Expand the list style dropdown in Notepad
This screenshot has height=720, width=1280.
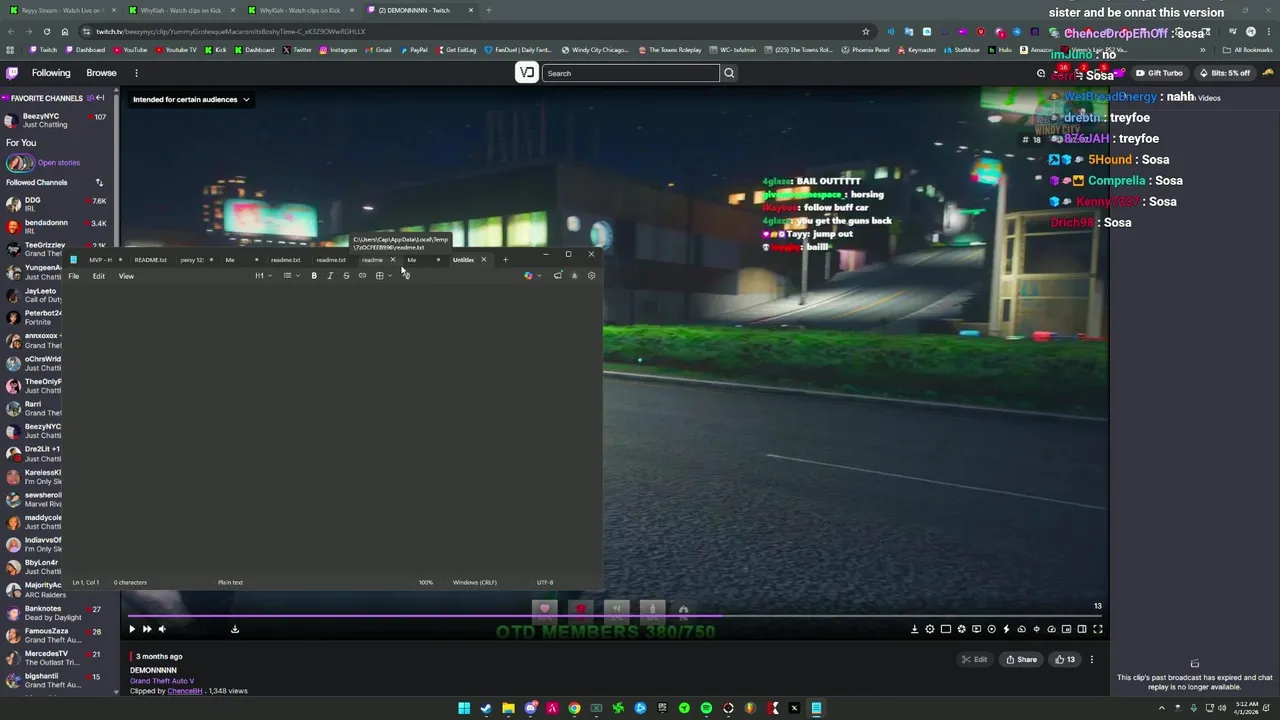[290, 276]
